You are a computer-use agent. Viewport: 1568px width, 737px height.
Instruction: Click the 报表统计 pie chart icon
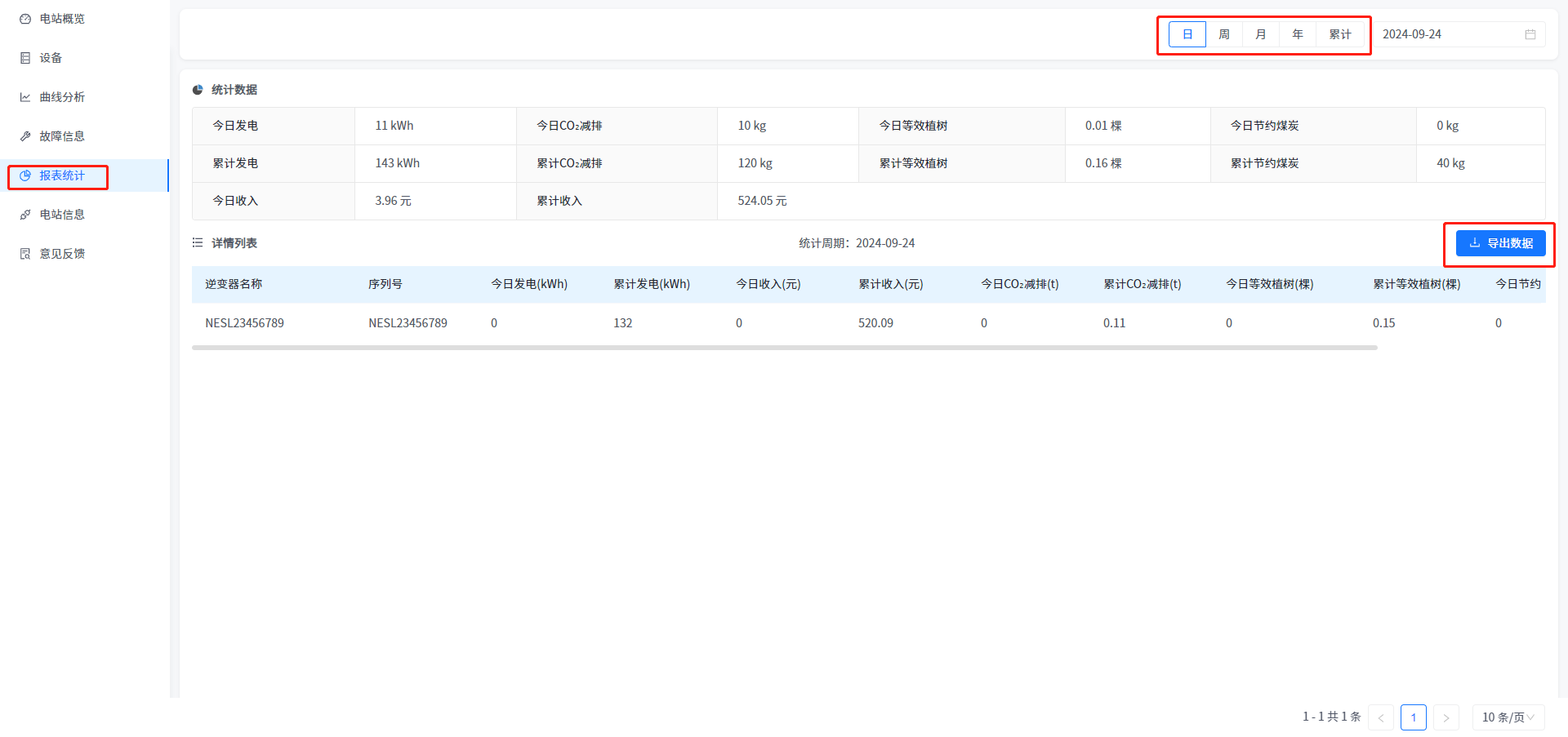pyautogui.click(x=25, y=175)
